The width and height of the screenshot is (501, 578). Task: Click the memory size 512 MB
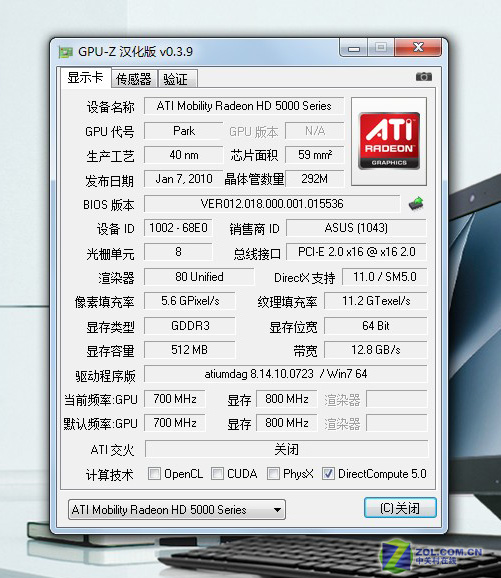pyautogui.click(x=190, y=349)
